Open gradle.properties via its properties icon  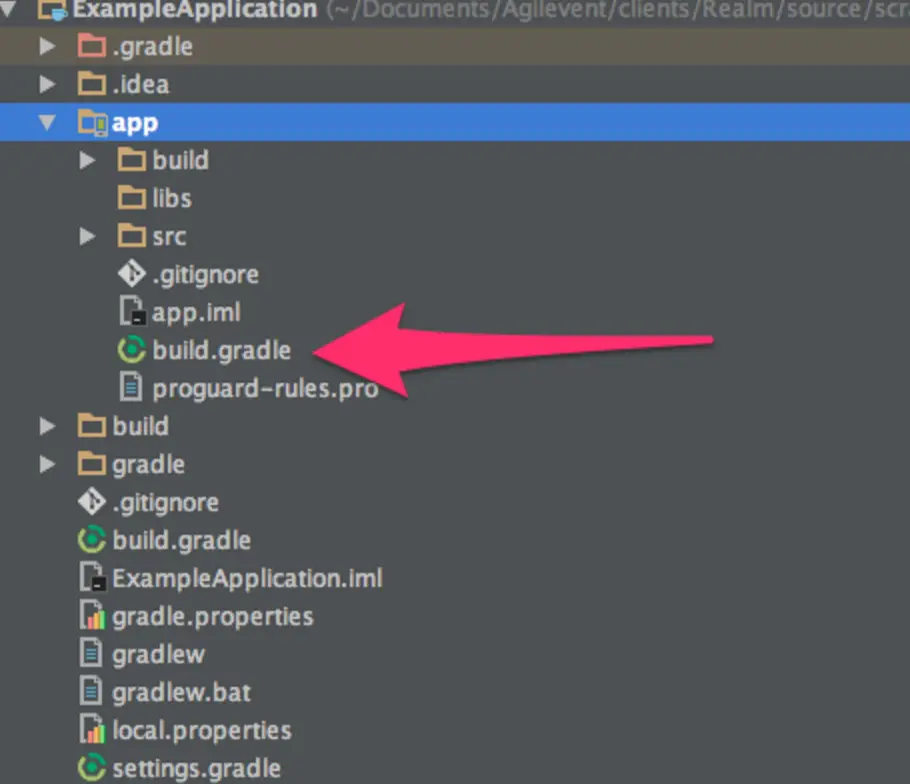pyautogui.click(x=91, y=616)
